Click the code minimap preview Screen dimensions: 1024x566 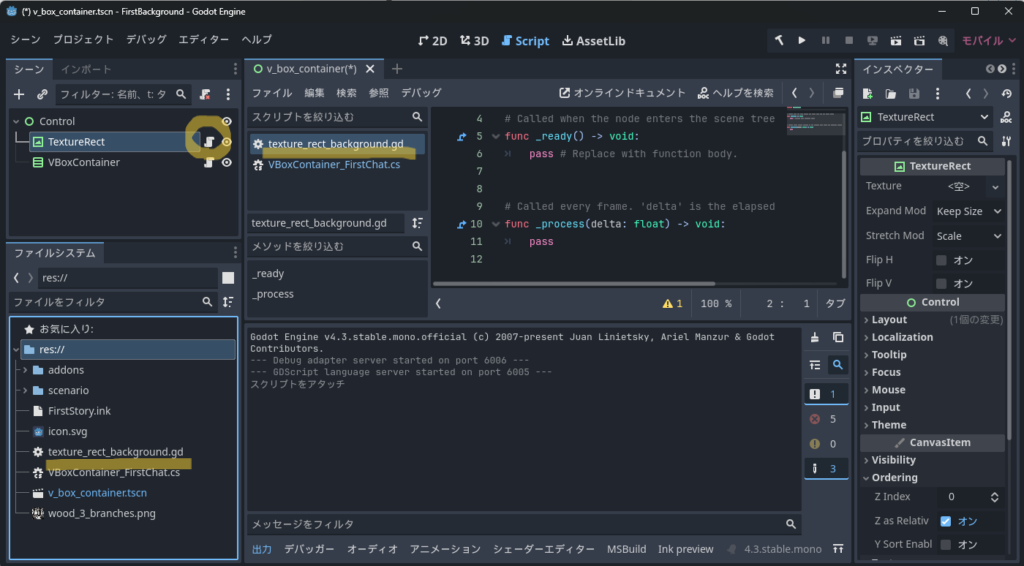pyautogui.click(x=813, y=123)
